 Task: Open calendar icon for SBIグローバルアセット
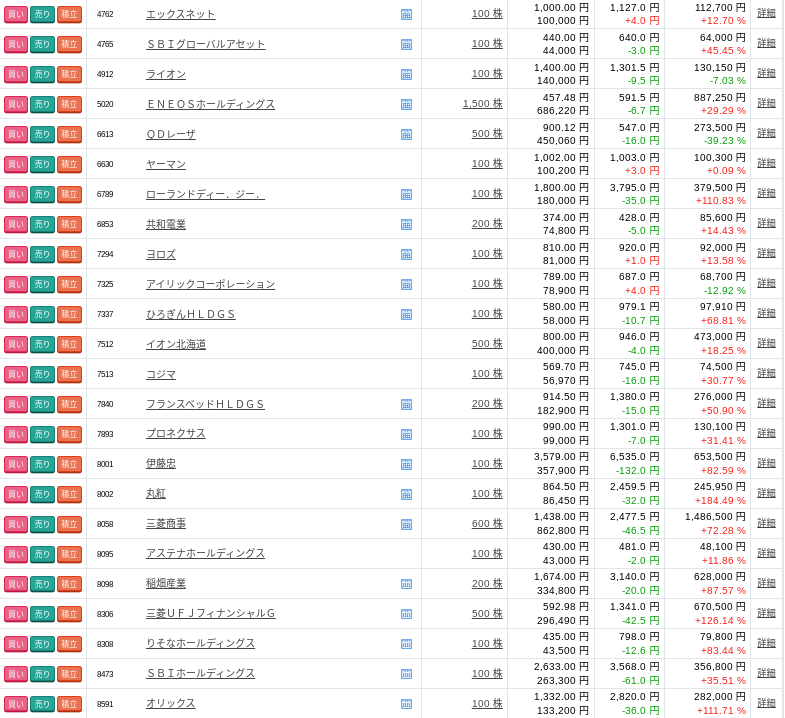[x=407, y=45]
